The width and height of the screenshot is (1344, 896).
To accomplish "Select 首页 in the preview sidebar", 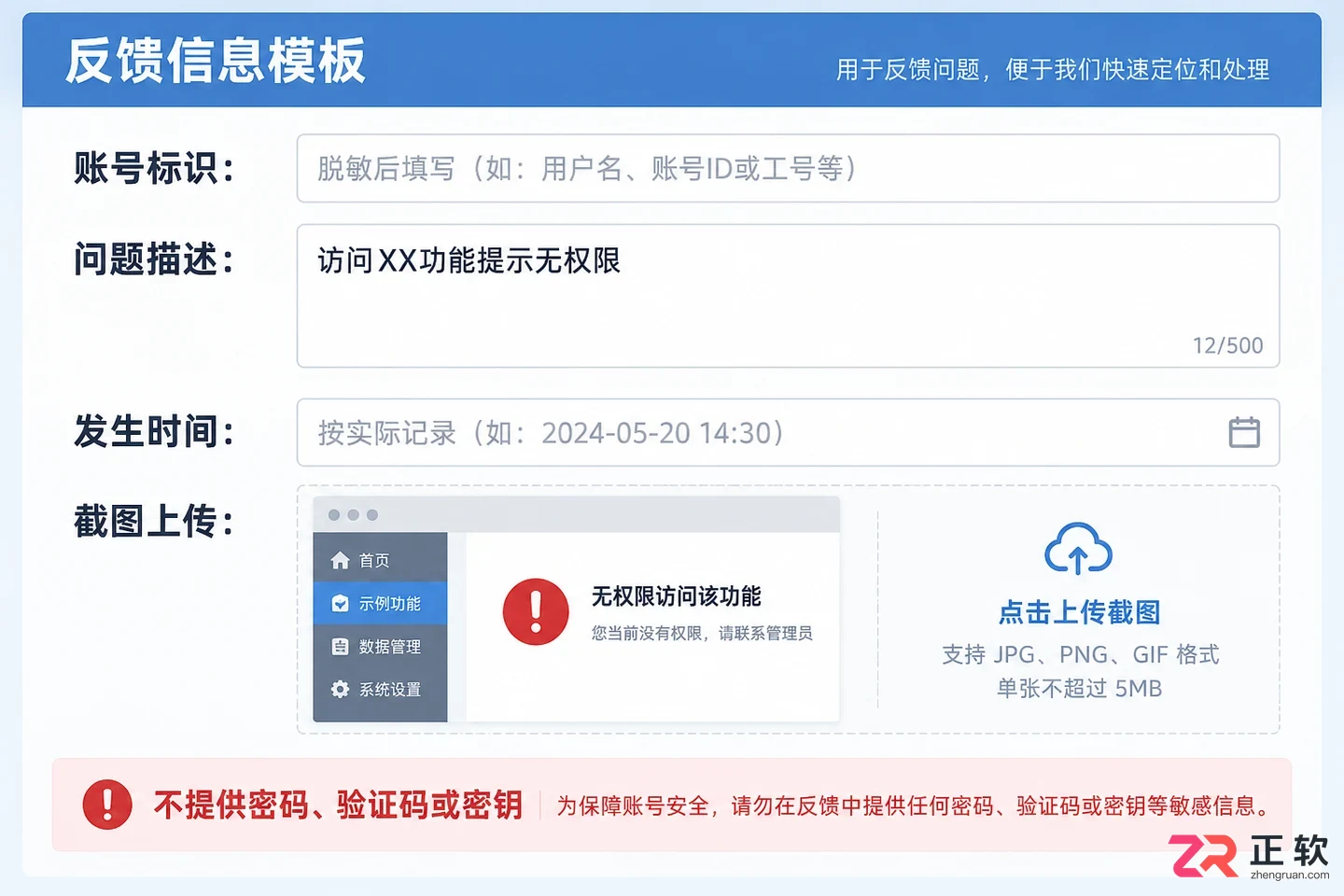I will point(380,560).
